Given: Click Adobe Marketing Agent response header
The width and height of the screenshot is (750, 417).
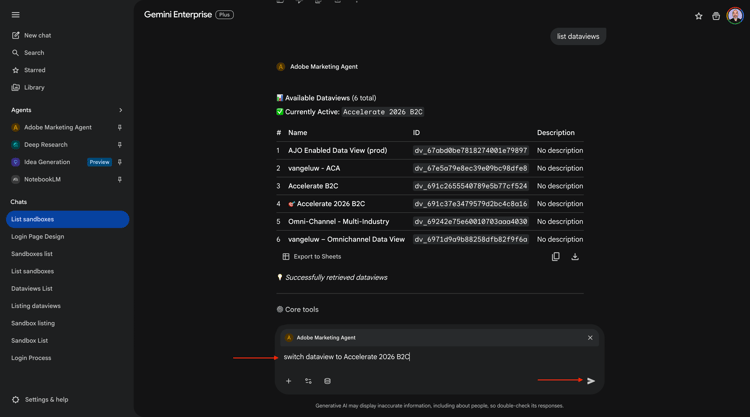Looking at the screenshot, I should [x=317, y=67].
